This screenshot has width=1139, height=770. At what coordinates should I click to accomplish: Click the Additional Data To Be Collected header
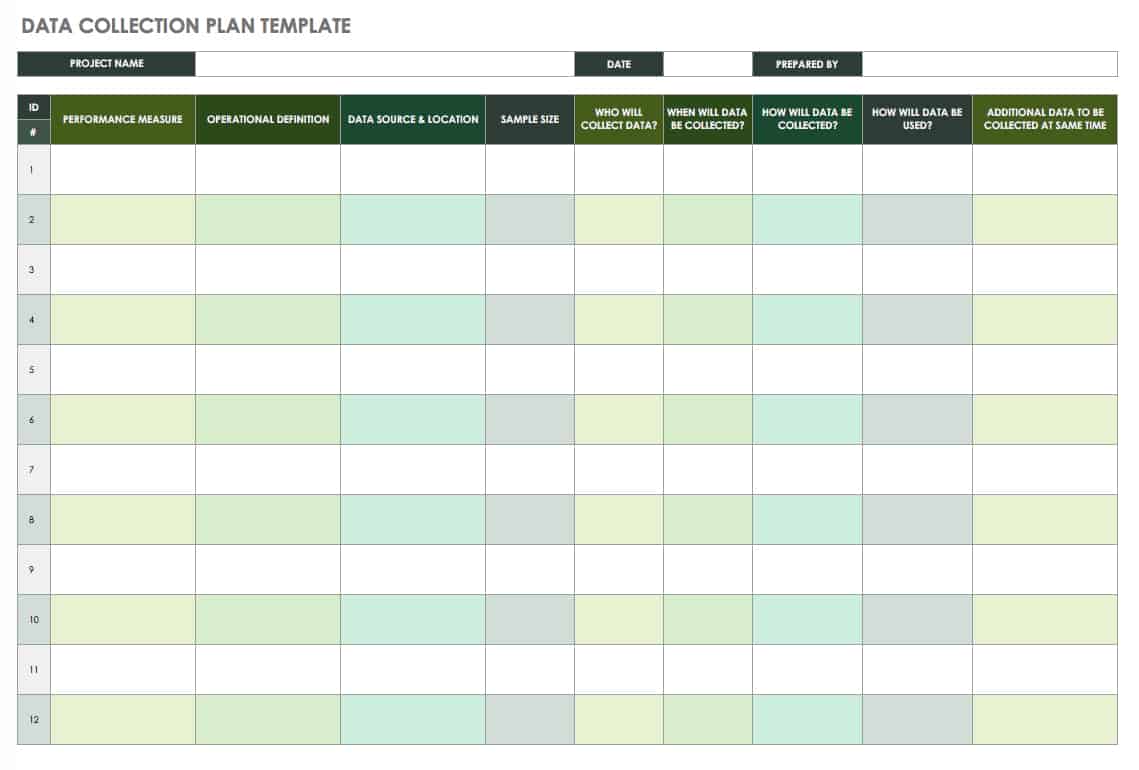[x=1045, y=119]
